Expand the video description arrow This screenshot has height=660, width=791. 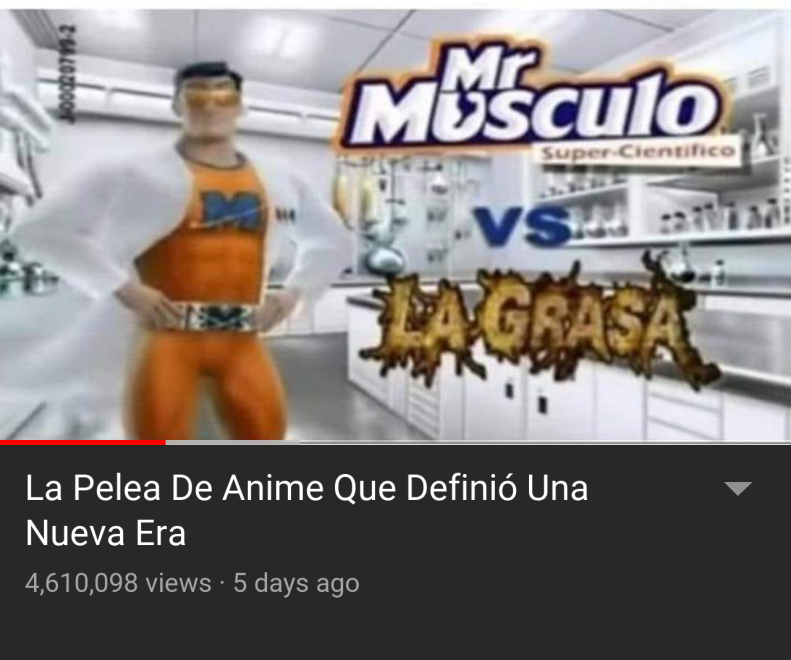click(x=738, y=488)
